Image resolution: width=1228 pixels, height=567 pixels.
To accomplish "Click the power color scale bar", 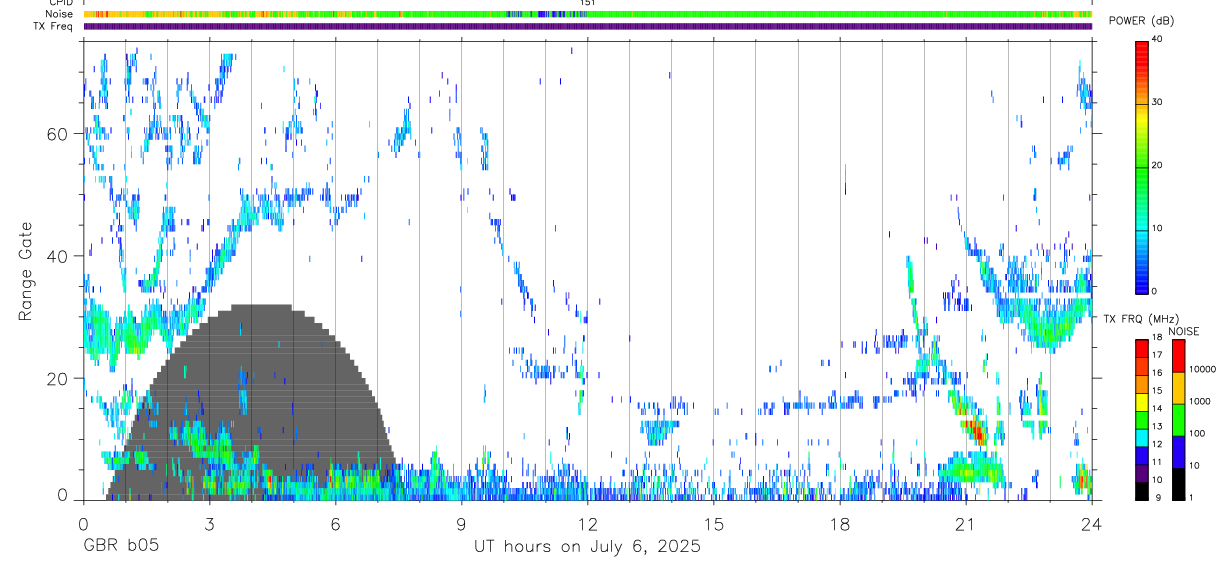I will pos(1142,165).
